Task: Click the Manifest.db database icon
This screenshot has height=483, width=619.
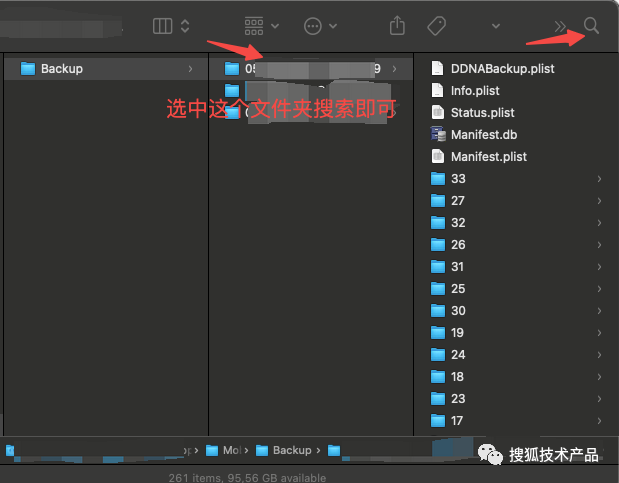Action: coord(438,134)
